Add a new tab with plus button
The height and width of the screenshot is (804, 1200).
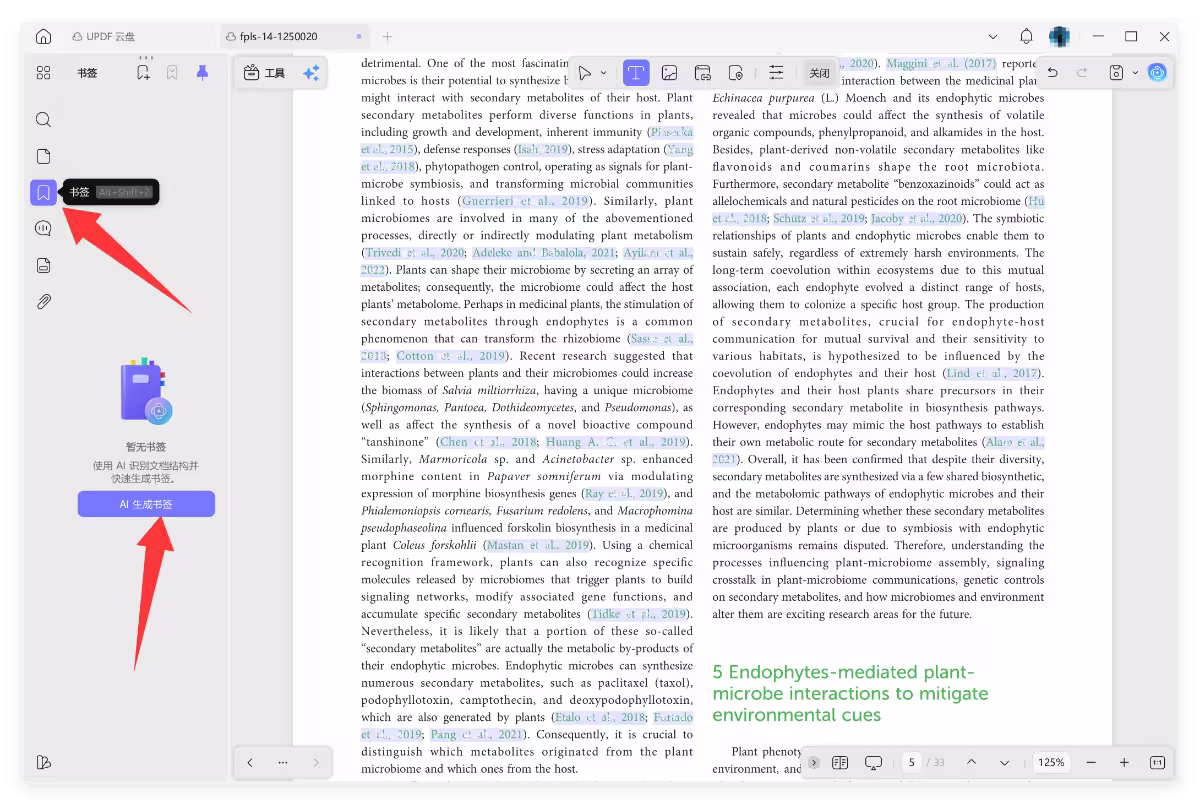pyautogui.click(x=387, y=37)
